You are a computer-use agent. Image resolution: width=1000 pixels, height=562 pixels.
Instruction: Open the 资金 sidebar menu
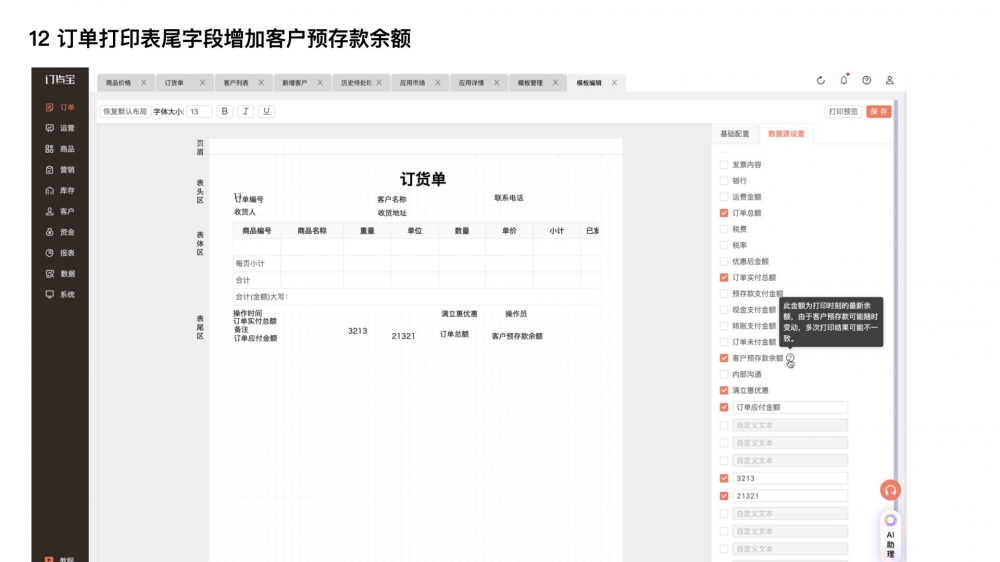(60, 232)
